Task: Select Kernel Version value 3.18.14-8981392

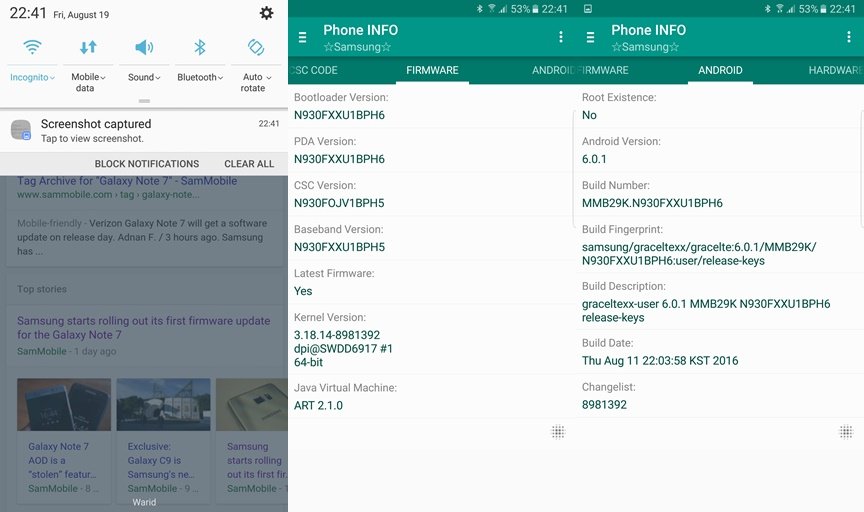Action: pyautogui.click(x=337, y=335)
